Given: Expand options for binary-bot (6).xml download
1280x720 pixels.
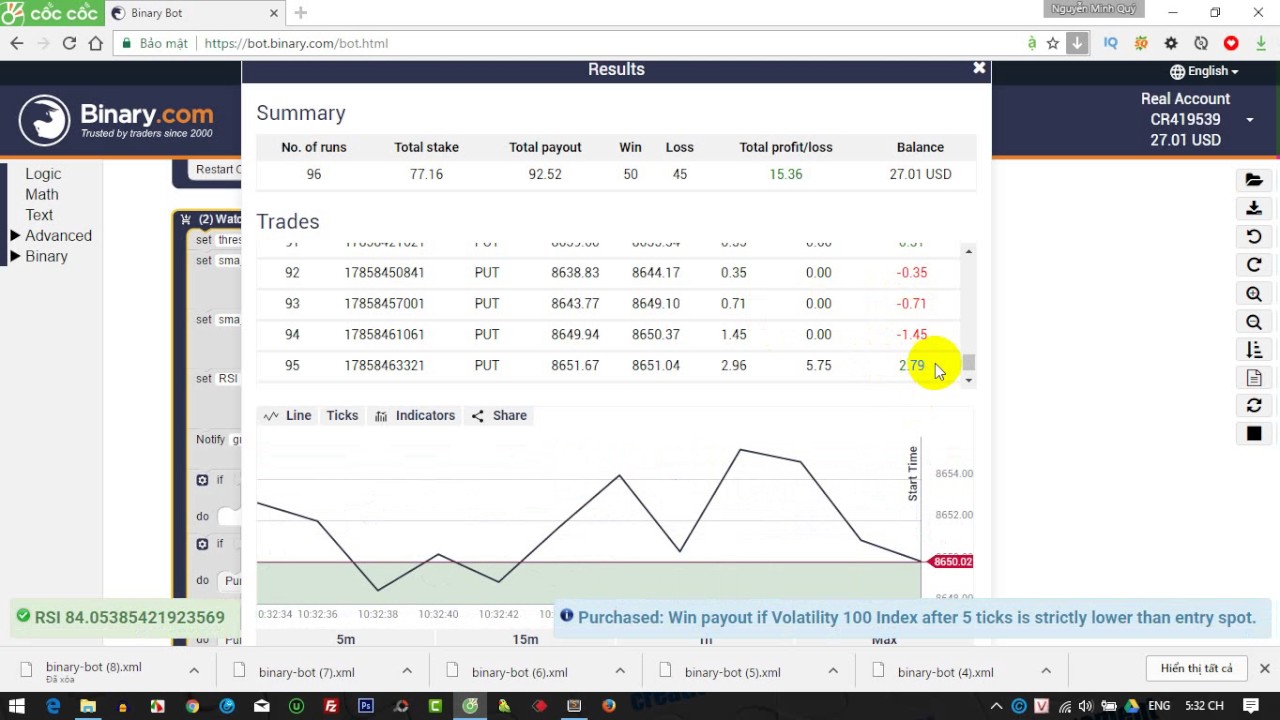Looking at the screenshot, I should [x=620, y=671].
